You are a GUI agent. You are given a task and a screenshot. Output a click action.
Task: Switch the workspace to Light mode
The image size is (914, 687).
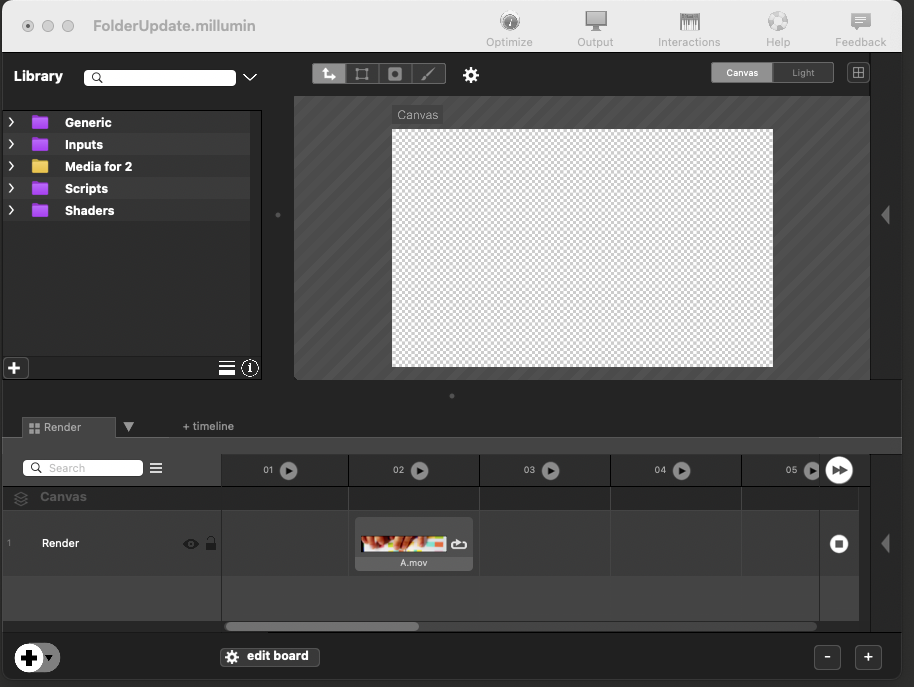click(x=803, y=73)
